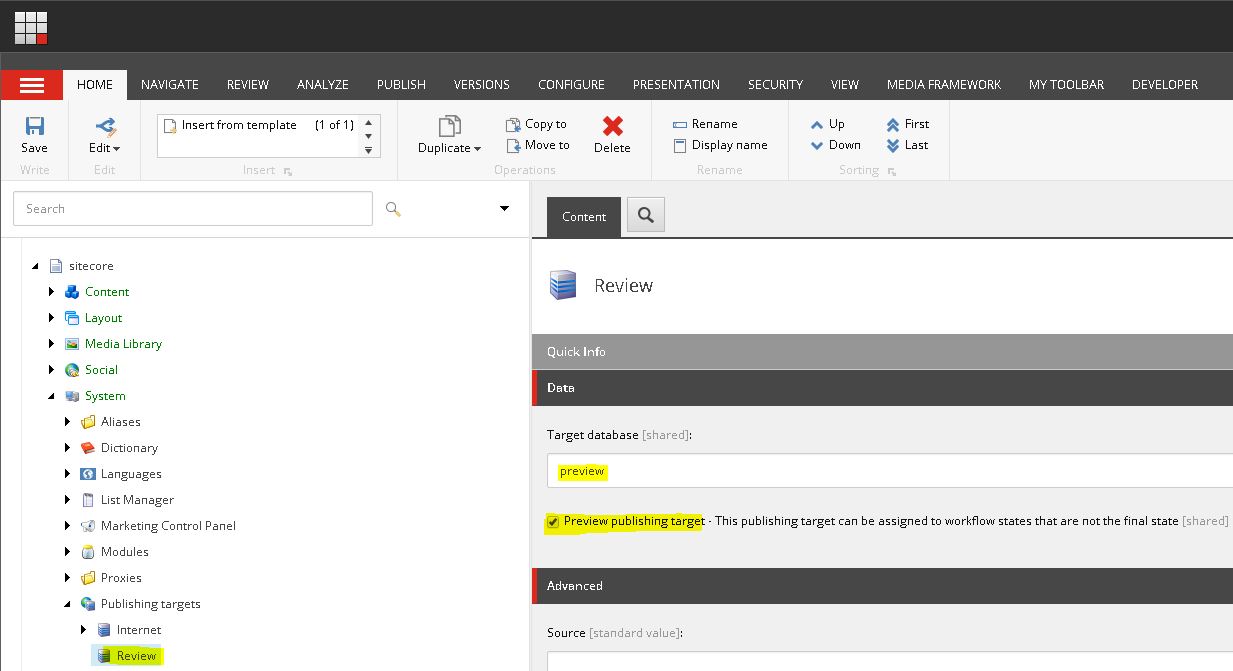This screenshot has height=671, width=1233.
Task: Click the Move to icon
Action: coord(513,145)
